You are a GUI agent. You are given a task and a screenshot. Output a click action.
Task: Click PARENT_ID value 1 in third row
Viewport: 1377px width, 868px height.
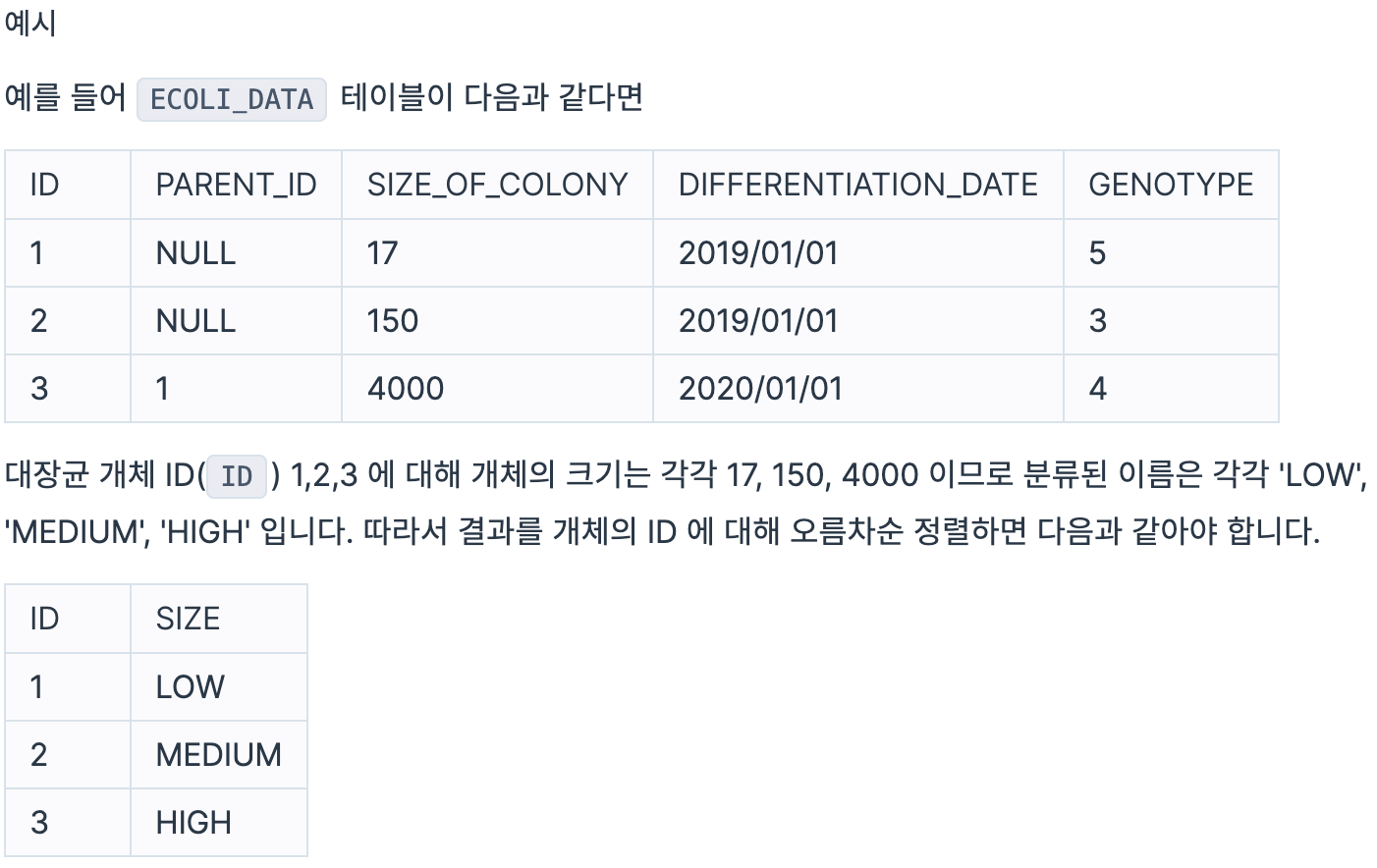(236, 388)
